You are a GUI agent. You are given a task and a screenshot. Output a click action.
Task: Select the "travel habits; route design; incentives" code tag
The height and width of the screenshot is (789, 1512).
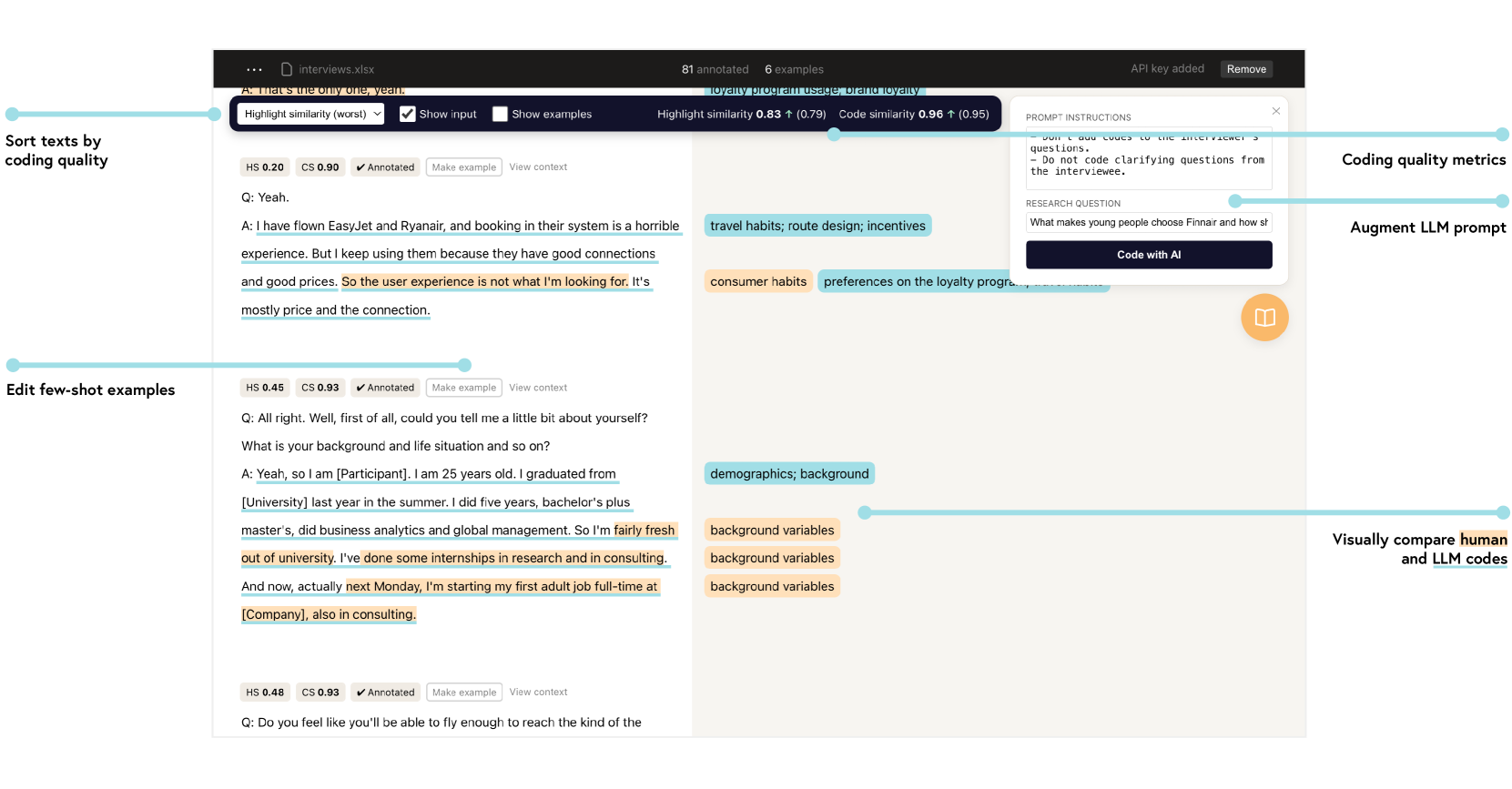pyautogui.click(x=817, y=226)
